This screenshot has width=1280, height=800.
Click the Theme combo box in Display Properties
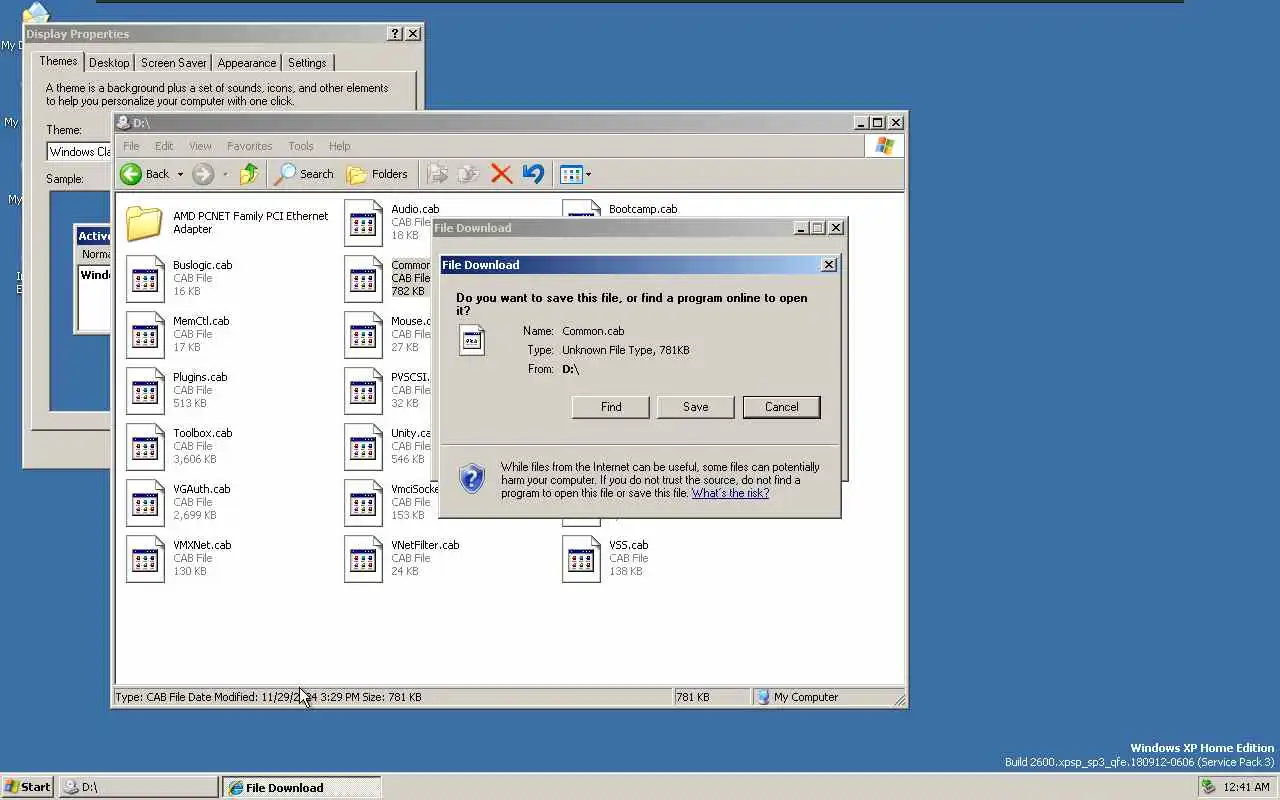[79, 152]
